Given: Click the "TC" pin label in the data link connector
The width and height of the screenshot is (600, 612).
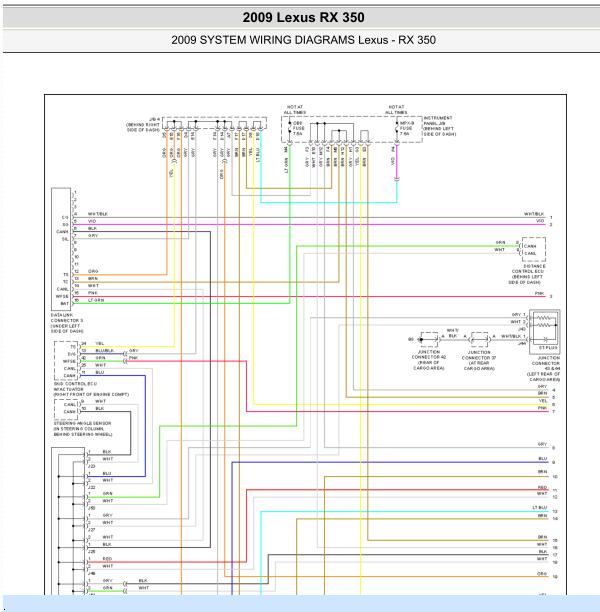Looking at the screenshot, I should 66,282.
